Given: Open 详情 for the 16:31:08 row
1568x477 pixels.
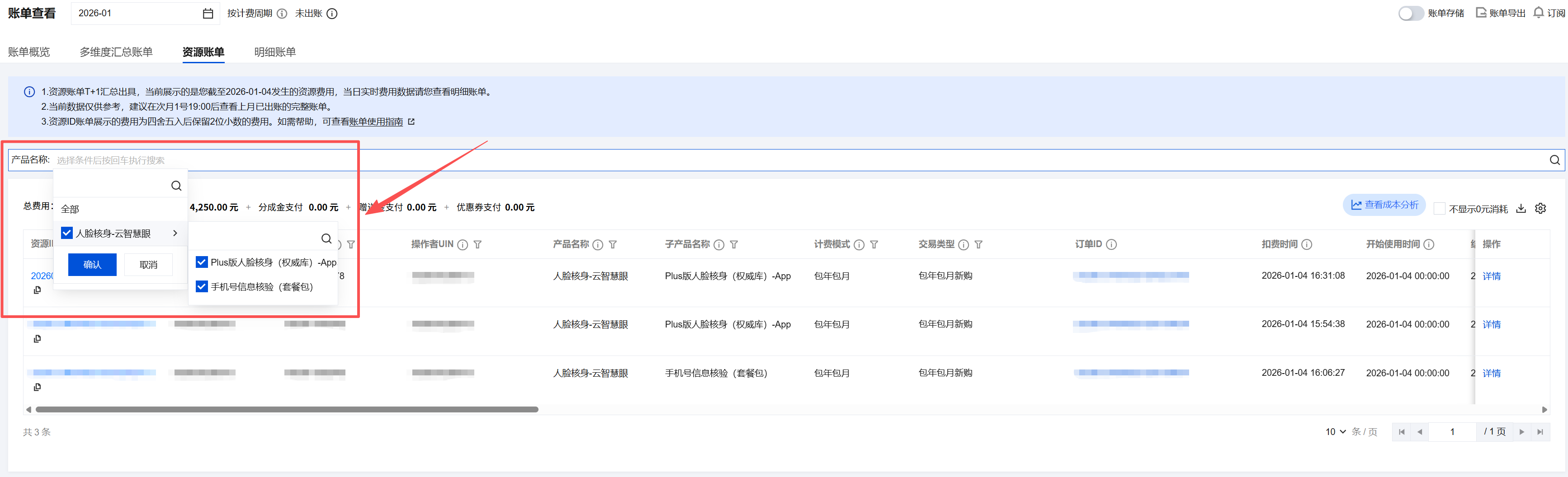Looking at the screenshot, I should click(1491, 276).
